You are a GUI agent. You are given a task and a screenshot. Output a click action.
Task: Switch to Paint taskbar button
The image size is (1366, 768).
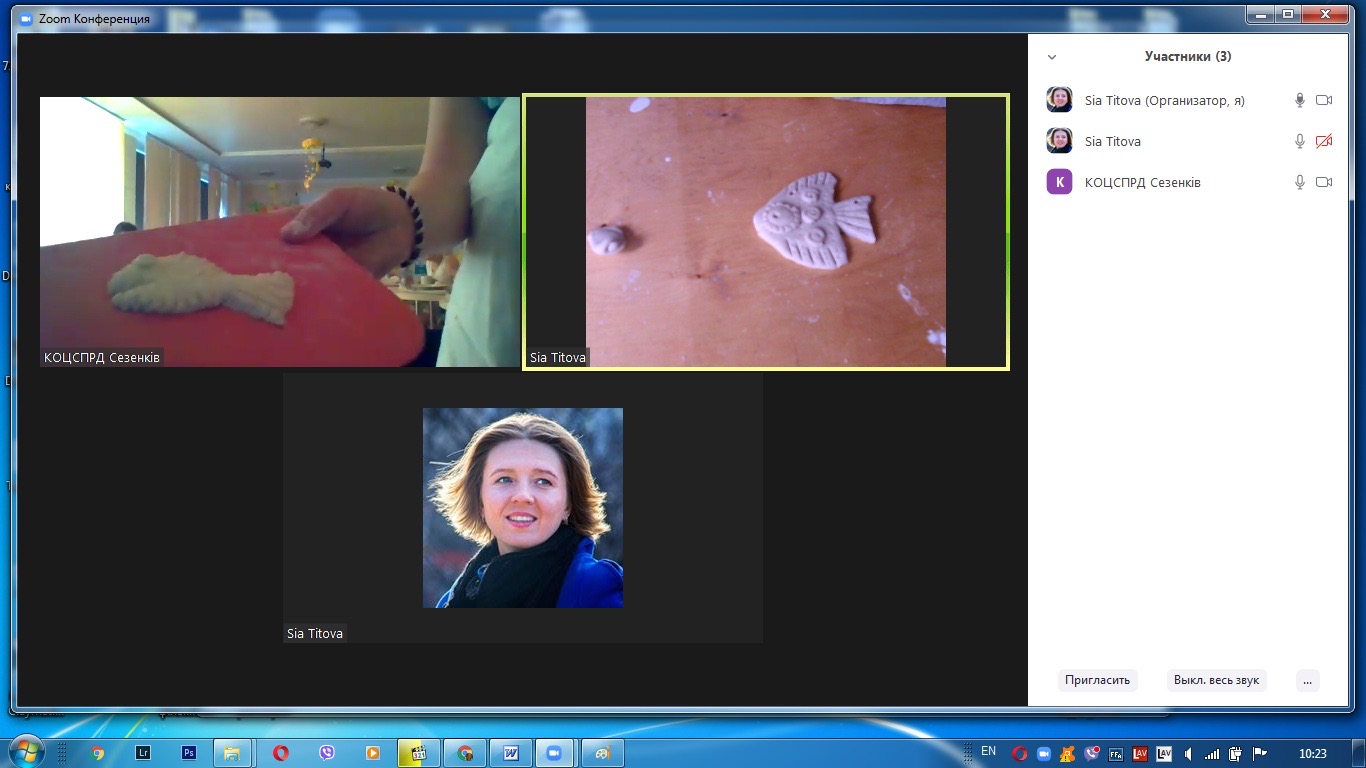(603, 753)
